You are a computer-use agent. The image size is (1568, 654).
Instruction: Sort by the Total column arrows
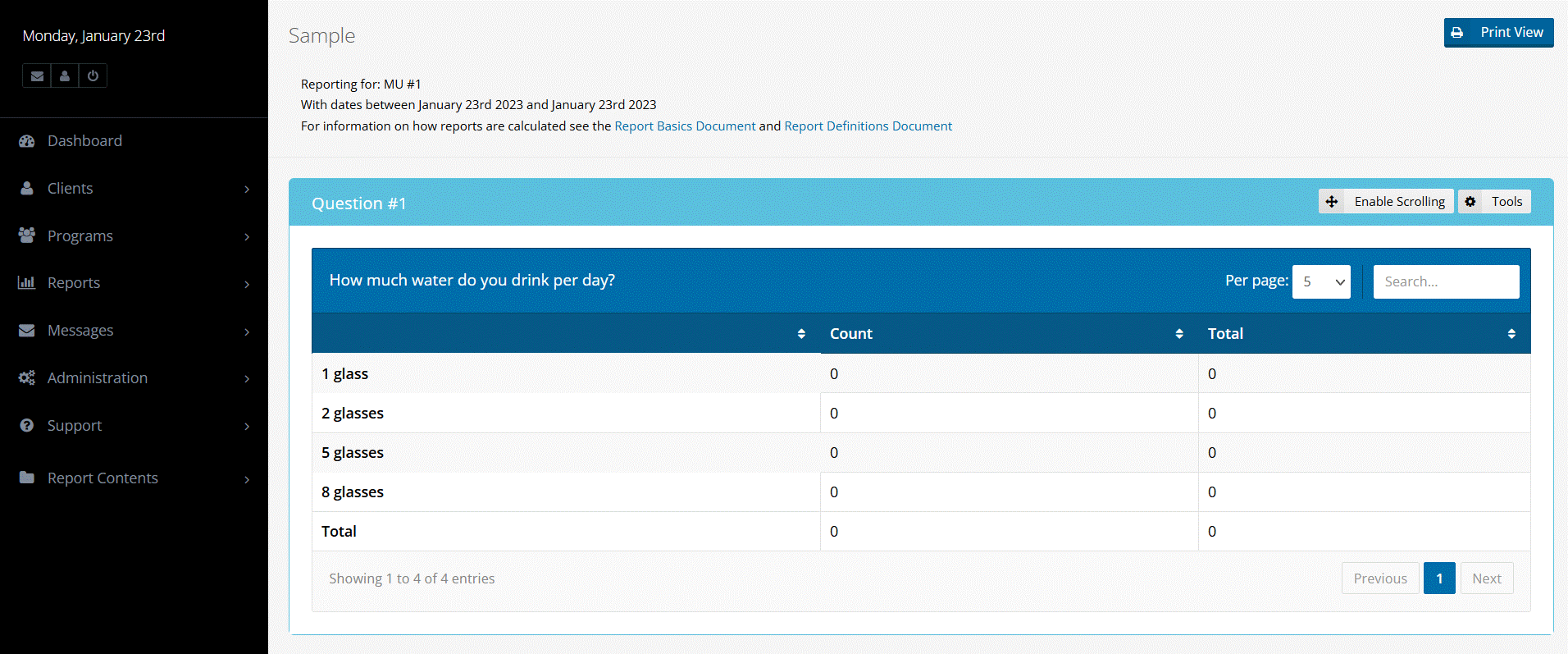tap(1511, 334)
